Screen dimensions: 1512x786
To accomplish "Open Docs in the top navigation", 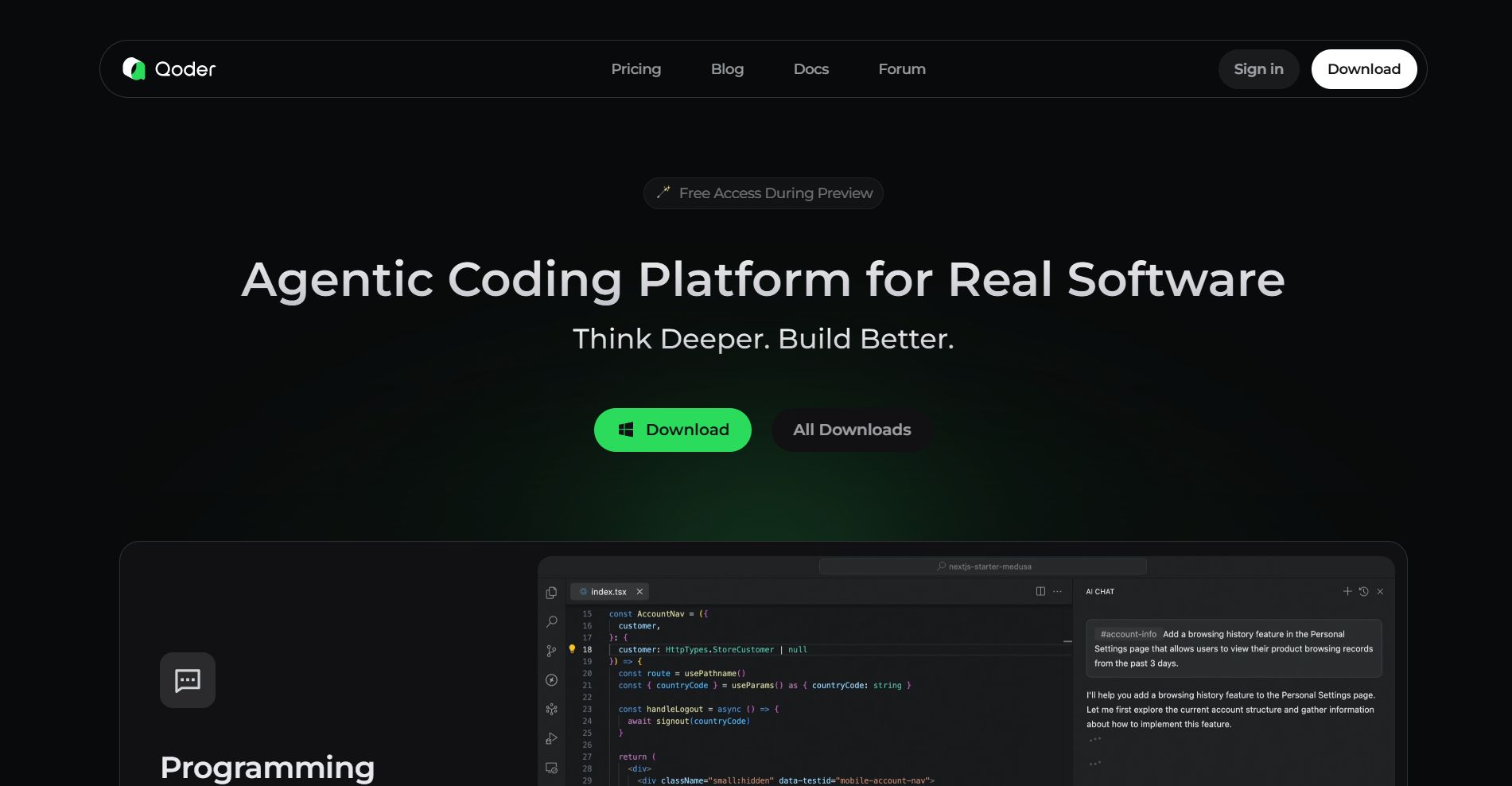I will tap(811, 69).
